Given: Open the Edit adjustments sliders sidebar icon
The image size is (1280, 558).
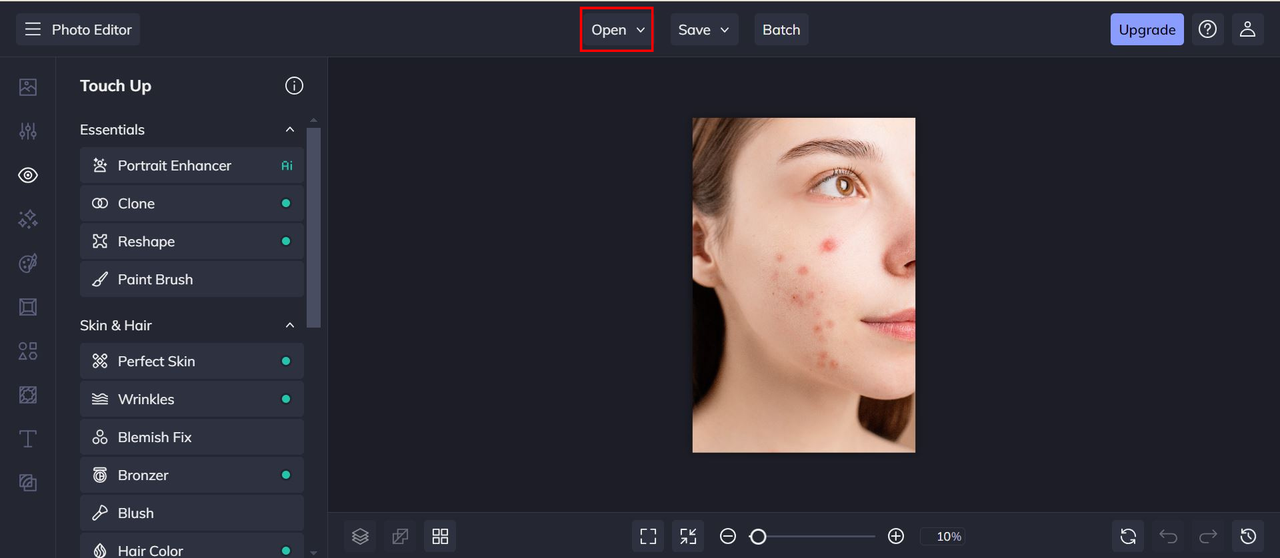Looking at the screenshot, I should [28, 131].
